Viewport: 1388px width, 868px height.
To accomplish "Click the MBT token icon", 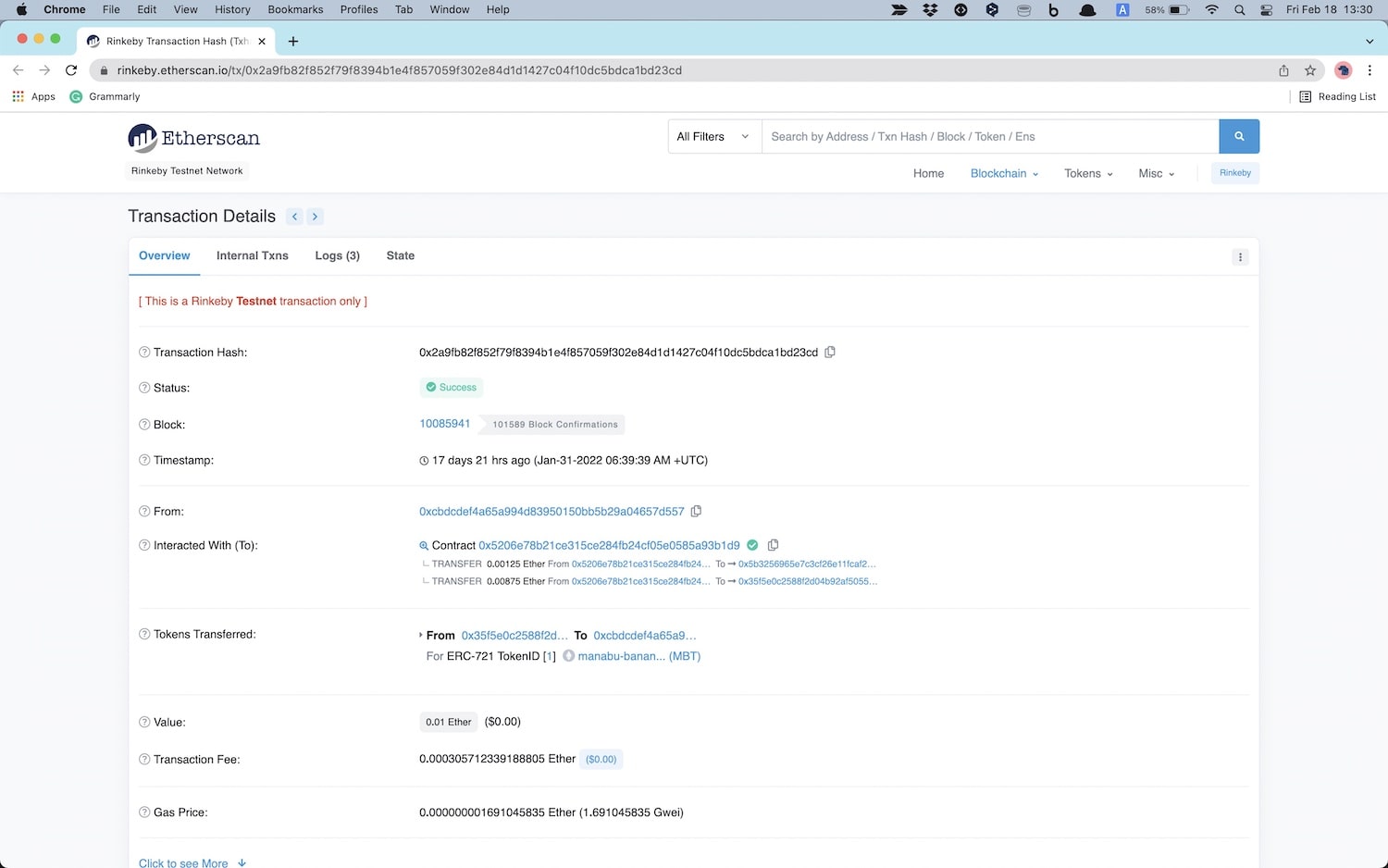I will point(569,656).
